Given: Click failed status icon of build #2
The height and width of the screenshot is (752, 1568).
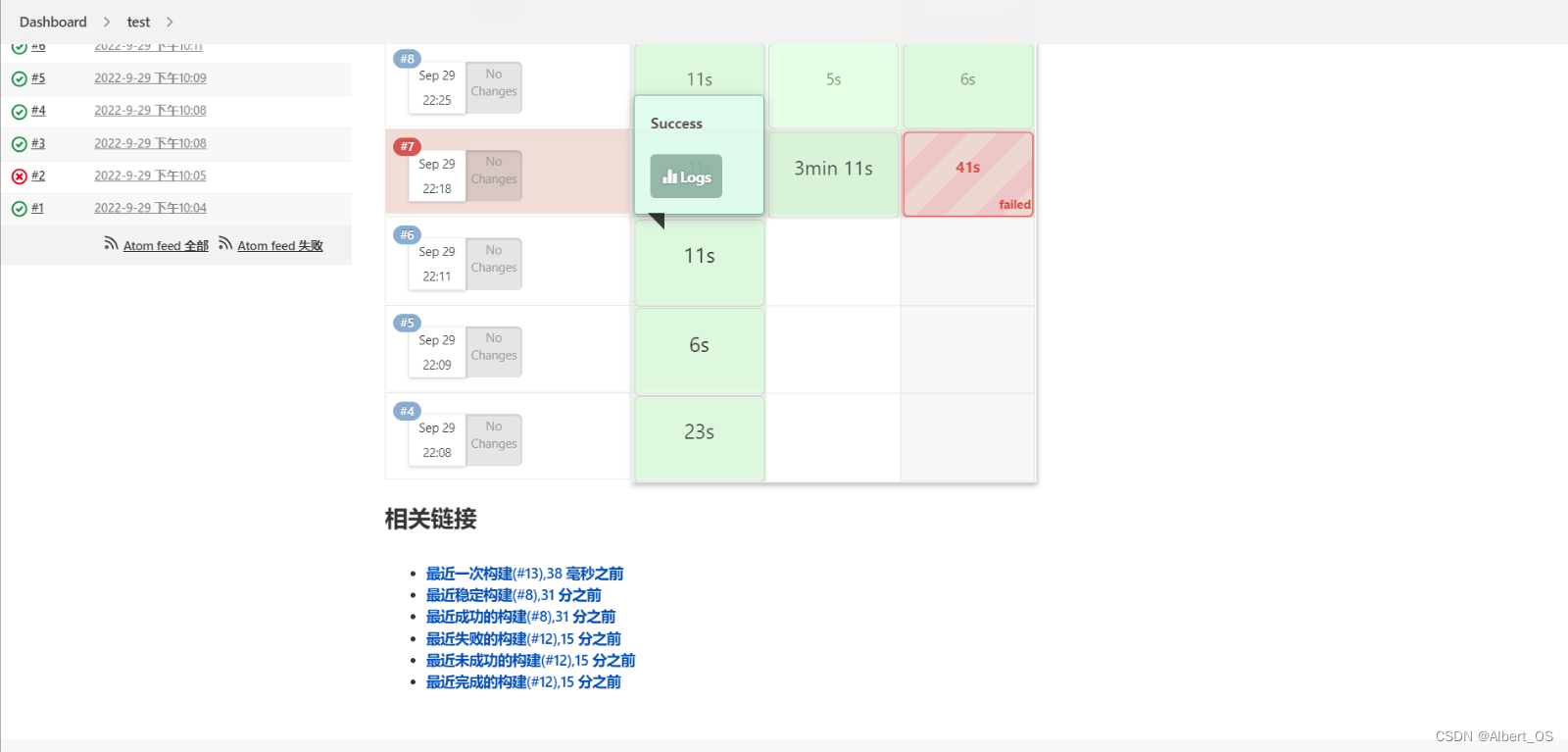Looking at the screenshot, I should point(19,176).
